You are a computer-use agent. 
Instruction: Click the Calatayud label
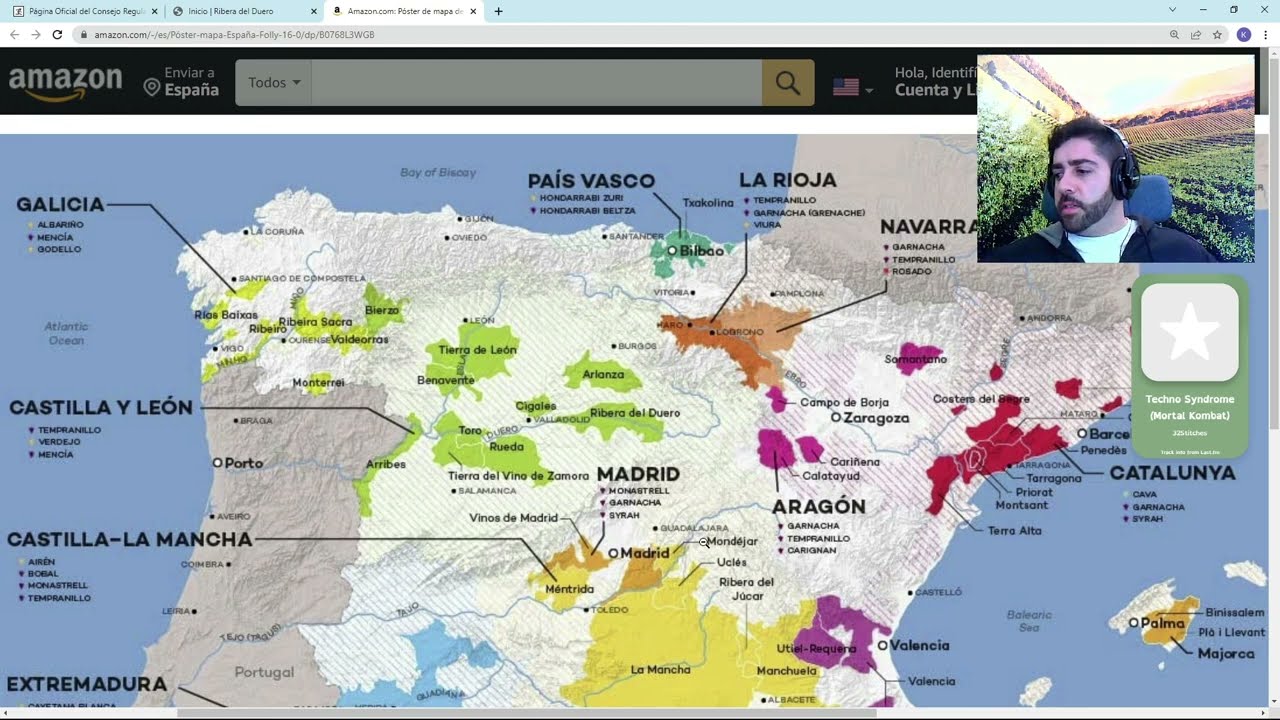[x=831, y=476]
